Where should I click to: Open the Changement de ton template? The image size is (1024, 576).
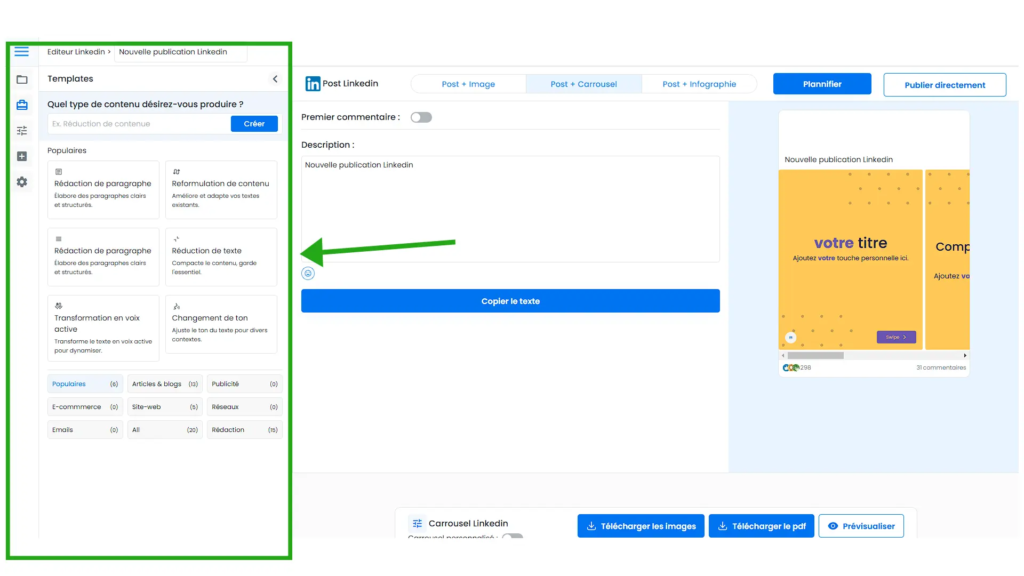[x=221, y=325]
